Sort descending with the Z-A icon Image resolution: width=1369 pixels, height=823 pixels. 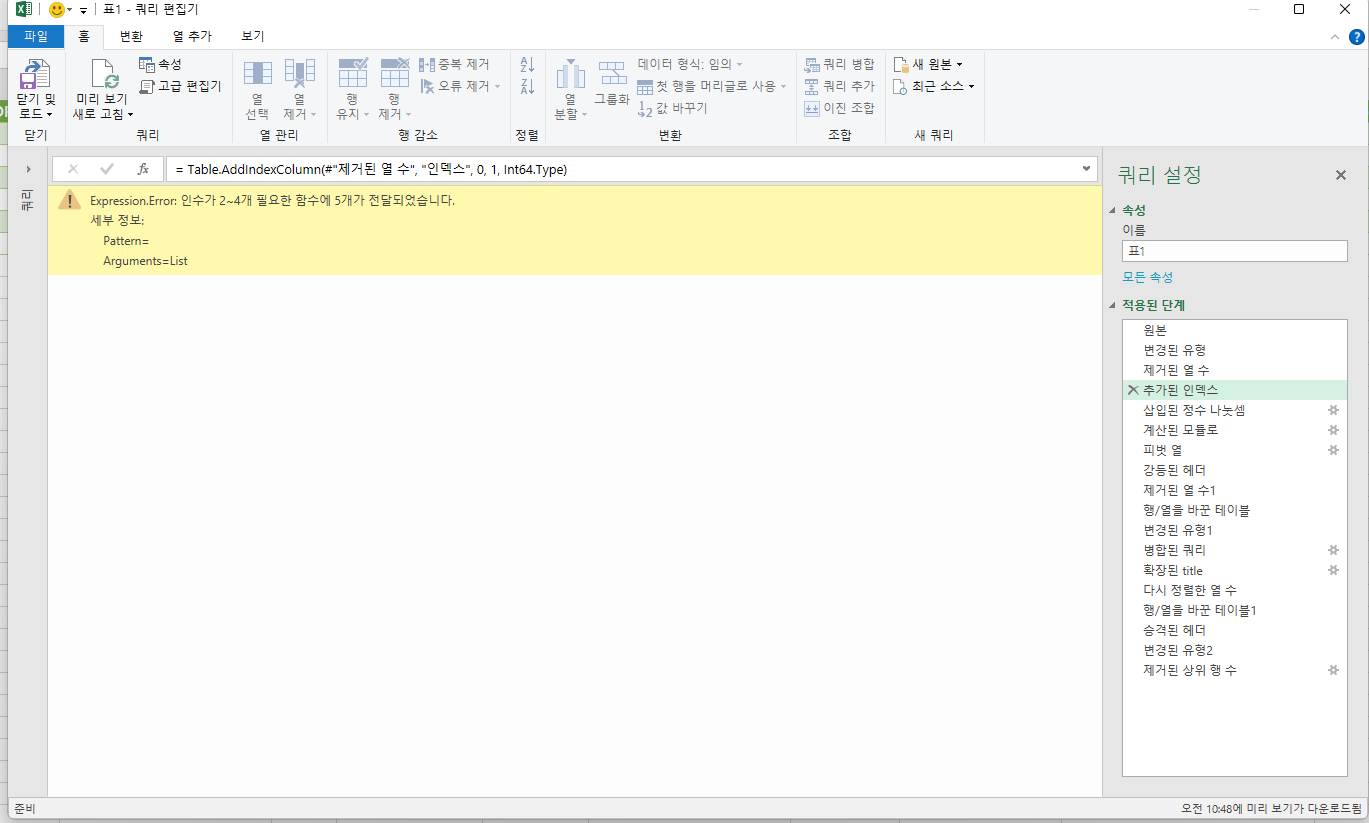click(528, 86)
